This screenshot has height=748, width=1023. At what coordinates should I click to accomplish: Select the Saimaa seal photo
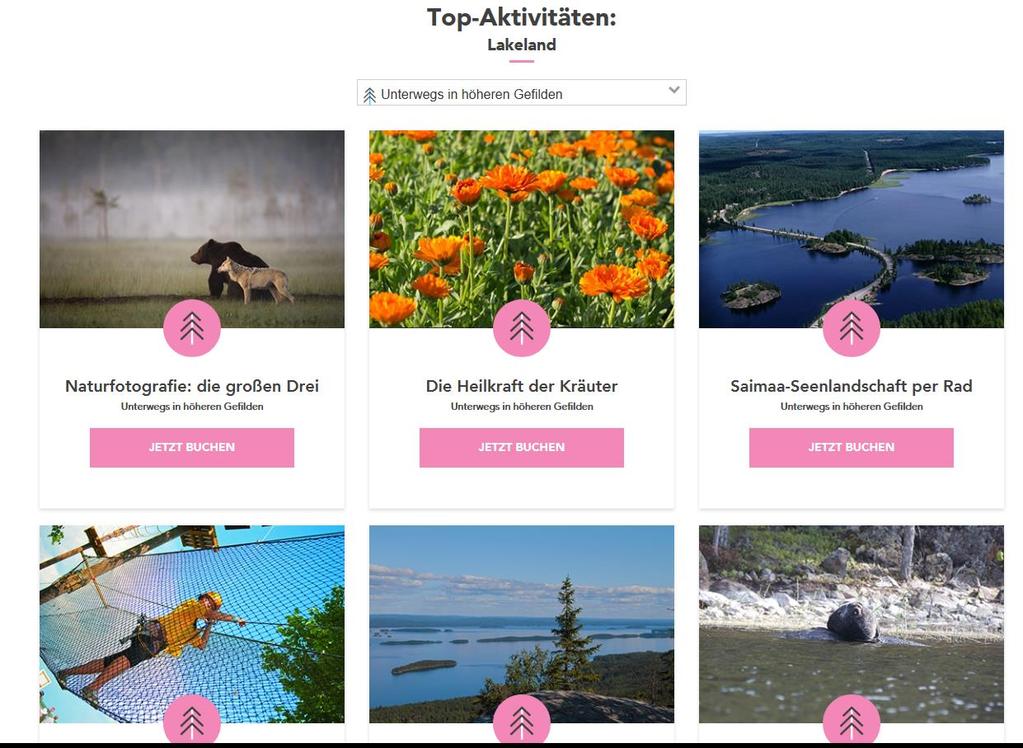(851, 624)
